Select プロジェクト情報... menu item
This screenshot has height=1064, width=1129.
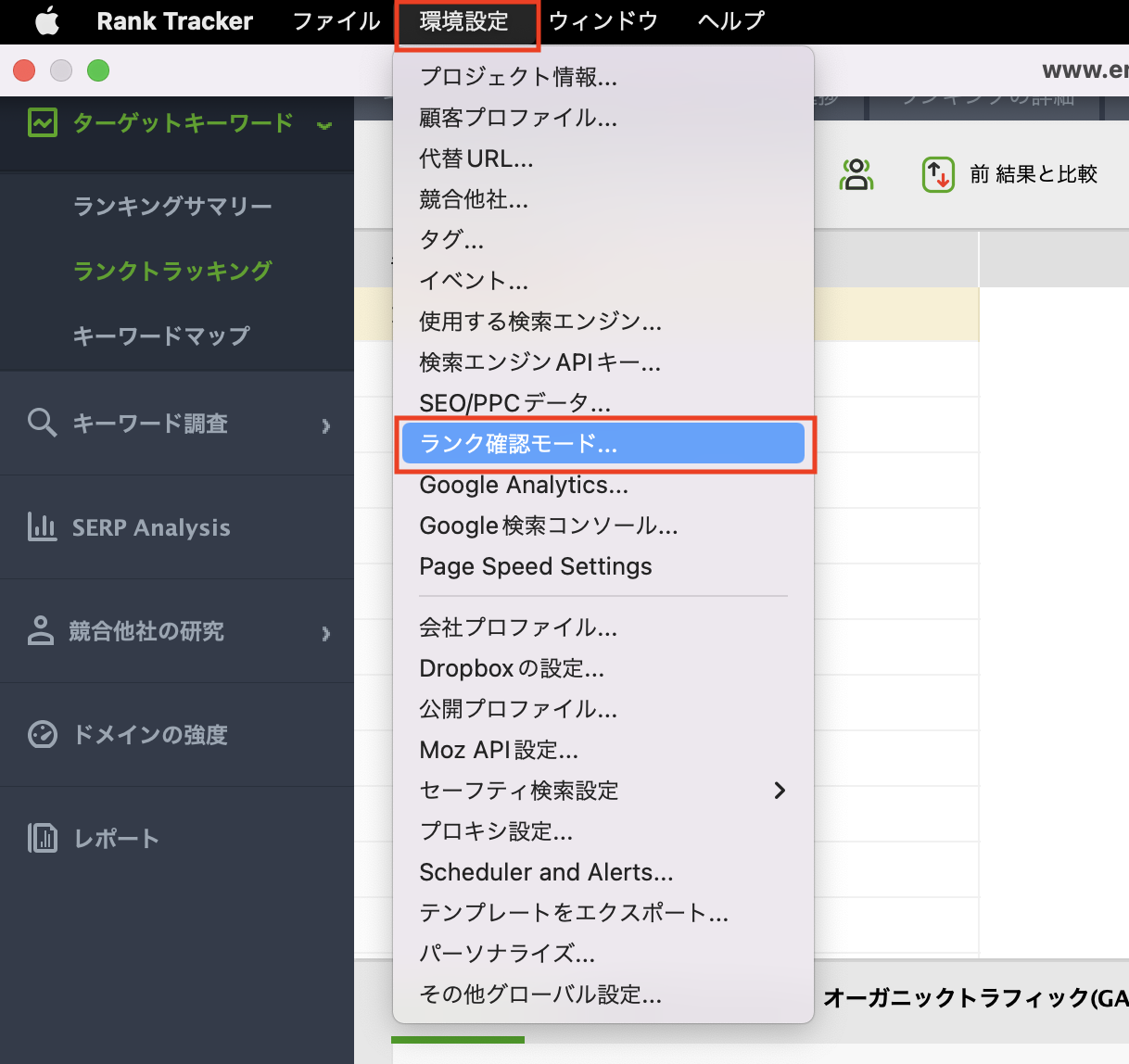pos(603,77)
